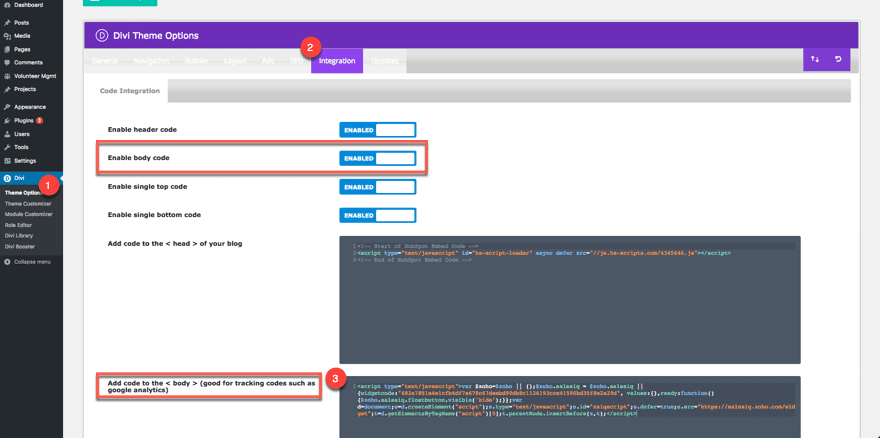
Task: Open Settings icon in admin sidebar
Action: pyautogui.click(x=7, y=160)
